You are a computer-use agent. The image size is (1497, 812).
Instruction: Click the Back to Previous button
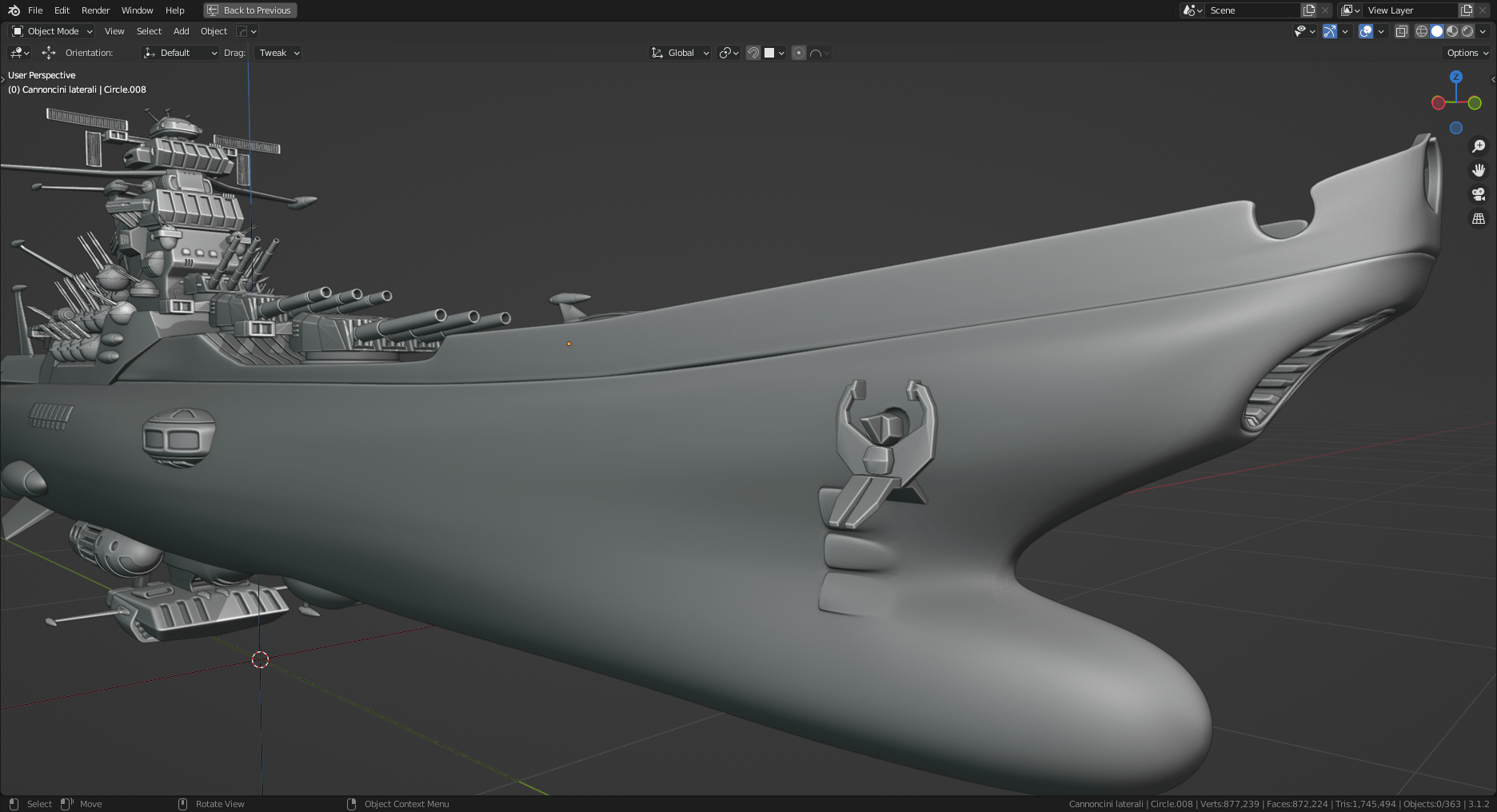[249, 10]
